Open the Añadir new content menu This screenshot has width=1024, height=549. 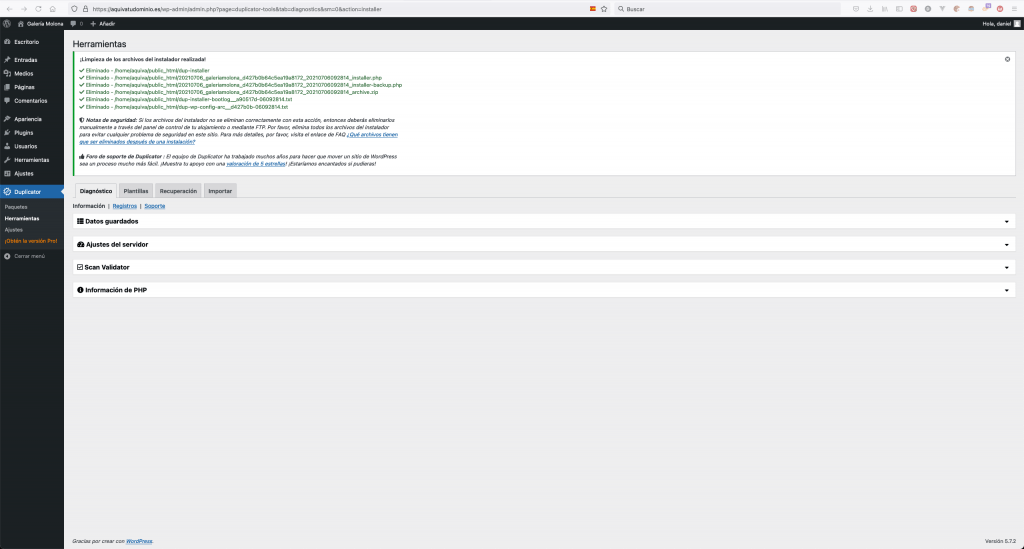[103, 24]
